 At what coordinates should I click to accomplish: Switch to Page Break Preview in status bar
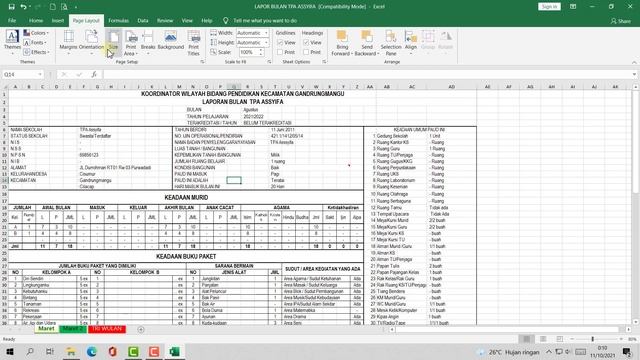560,339
